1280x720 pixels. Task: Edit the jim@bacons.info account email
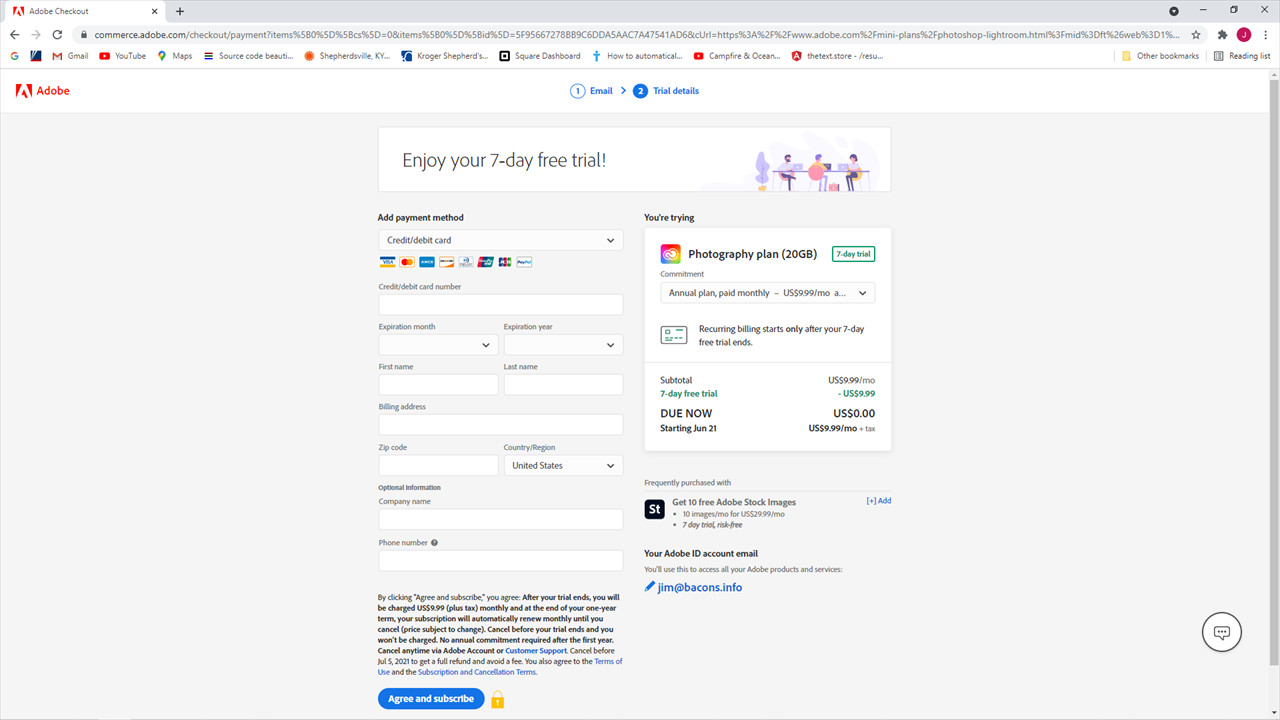tap(700, 587)
